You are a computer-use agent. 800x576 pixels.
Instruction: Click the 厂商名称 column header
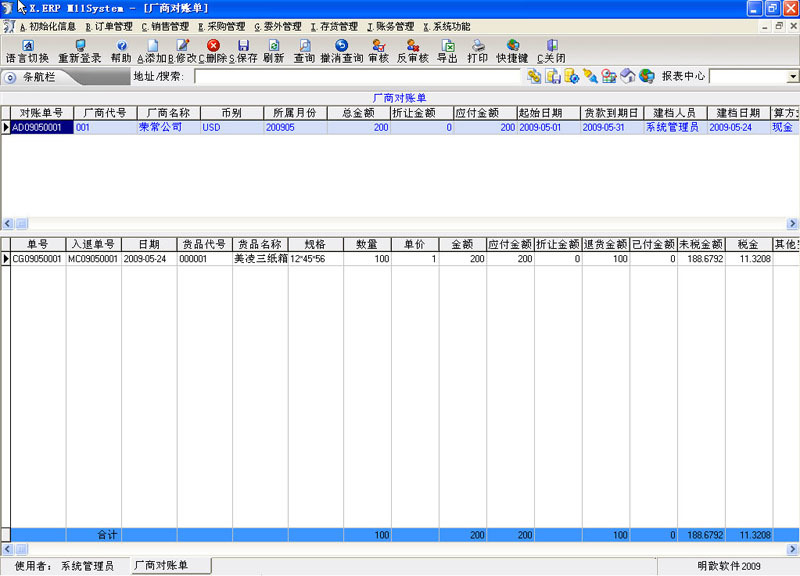tap(168, 113)
